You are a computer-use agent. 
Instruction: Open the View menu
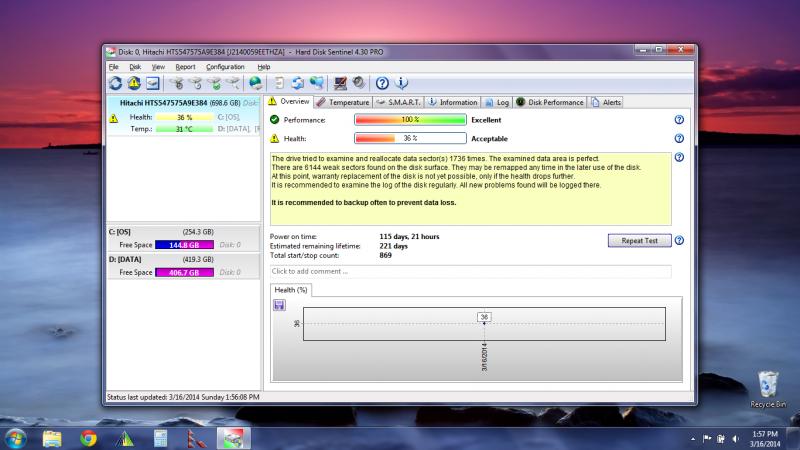pos(158,67)
